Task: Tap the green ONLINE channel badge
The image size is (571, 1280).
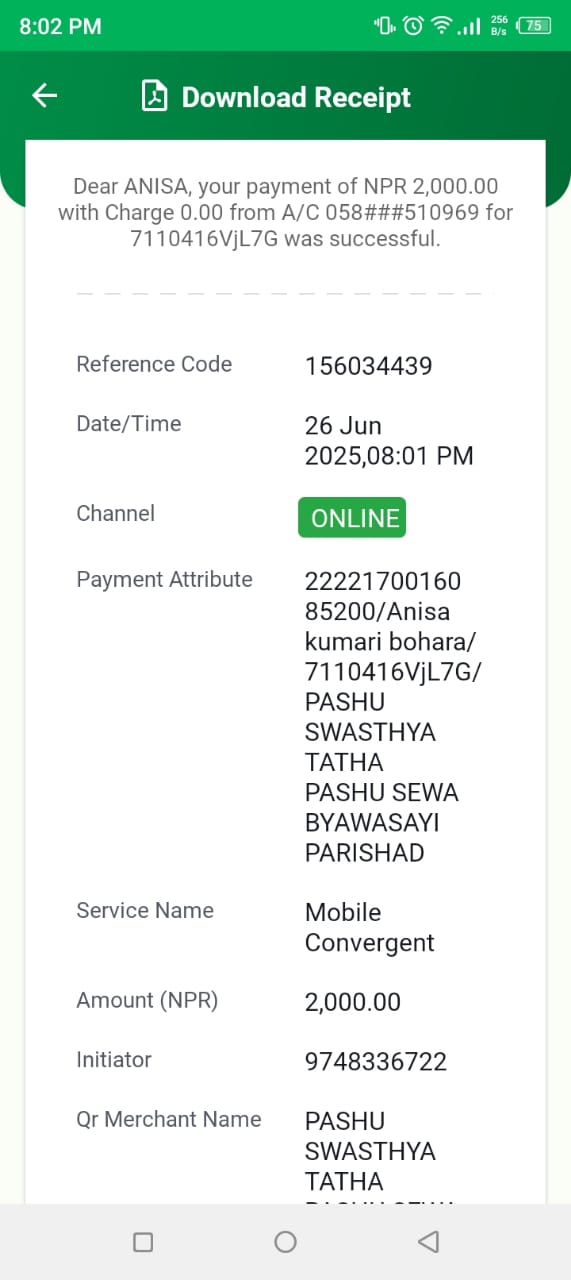Action: point(352,517)
